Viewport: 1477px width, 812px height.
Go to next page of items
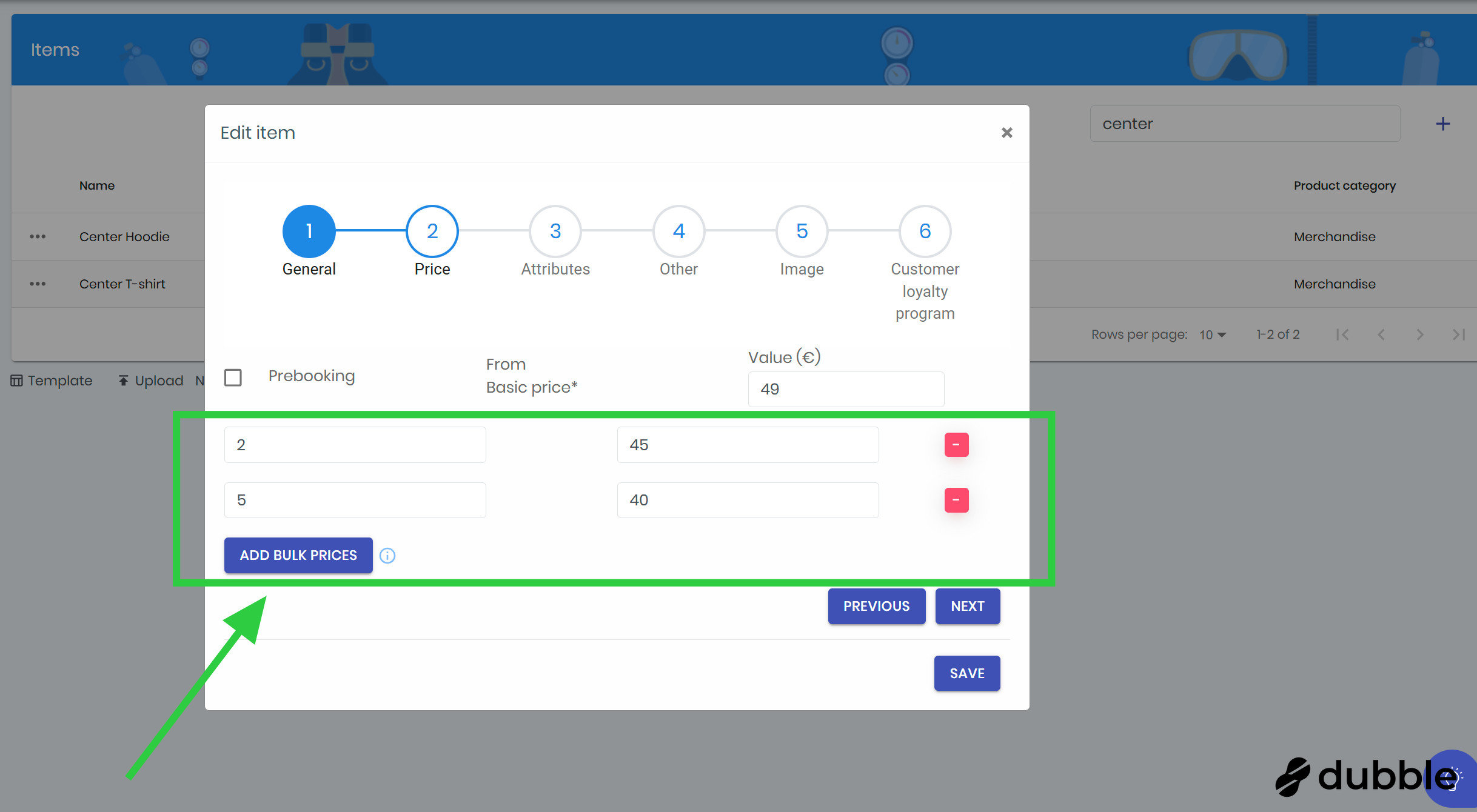pyautogui.click(x=1419, y=334)
